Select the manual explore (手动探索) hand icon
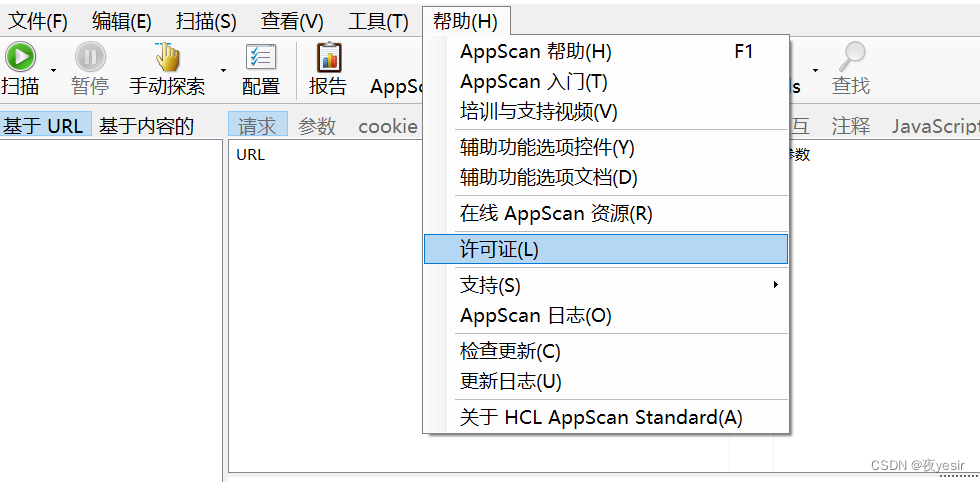 [x=167, y=57]
